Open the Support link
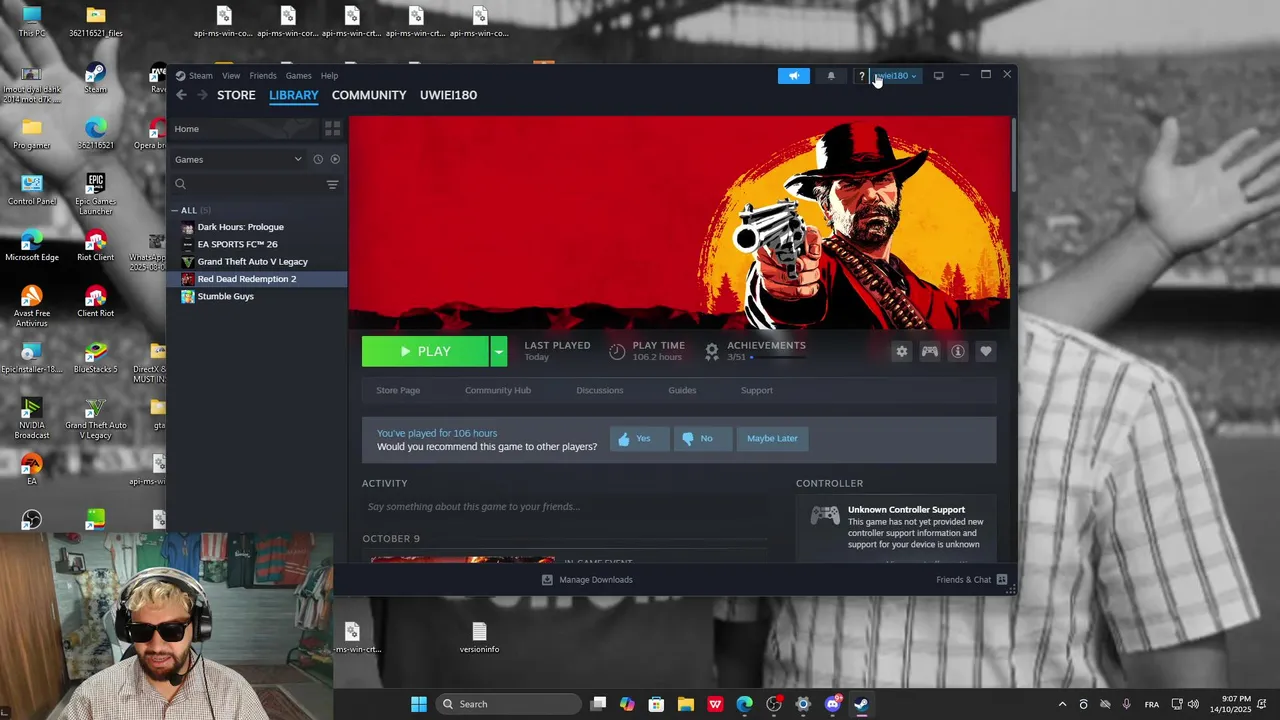 tap(757, 390)
